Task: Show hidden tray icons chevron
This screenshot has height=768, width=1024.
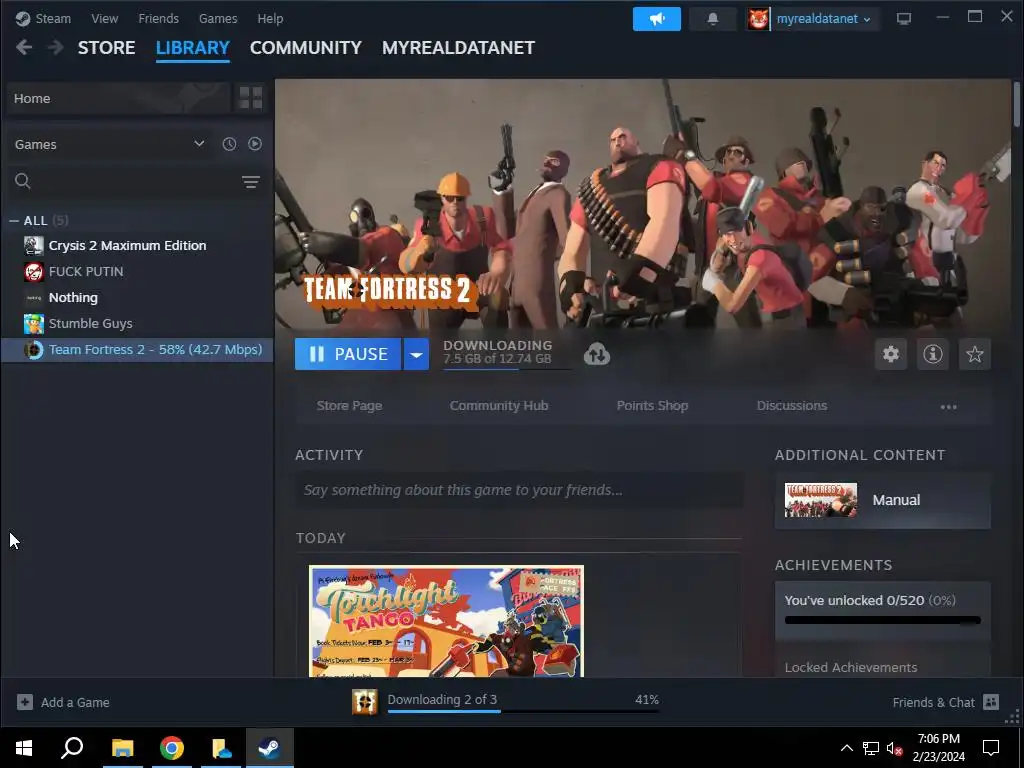Action: 846,748
